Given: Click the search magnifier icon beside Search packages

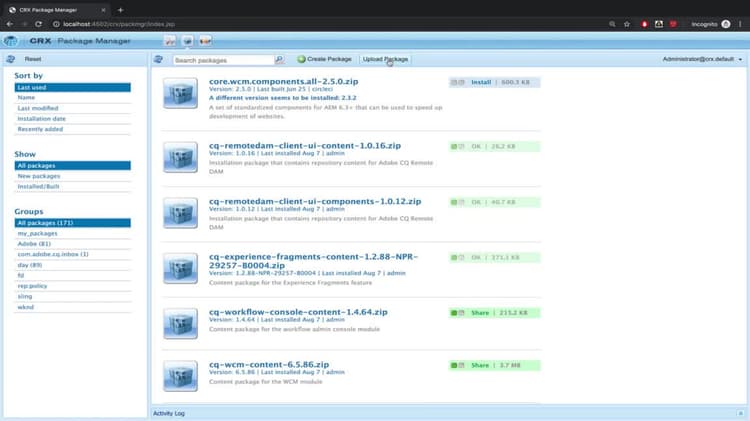Looking at the screenshot, I should pos(279,60).
